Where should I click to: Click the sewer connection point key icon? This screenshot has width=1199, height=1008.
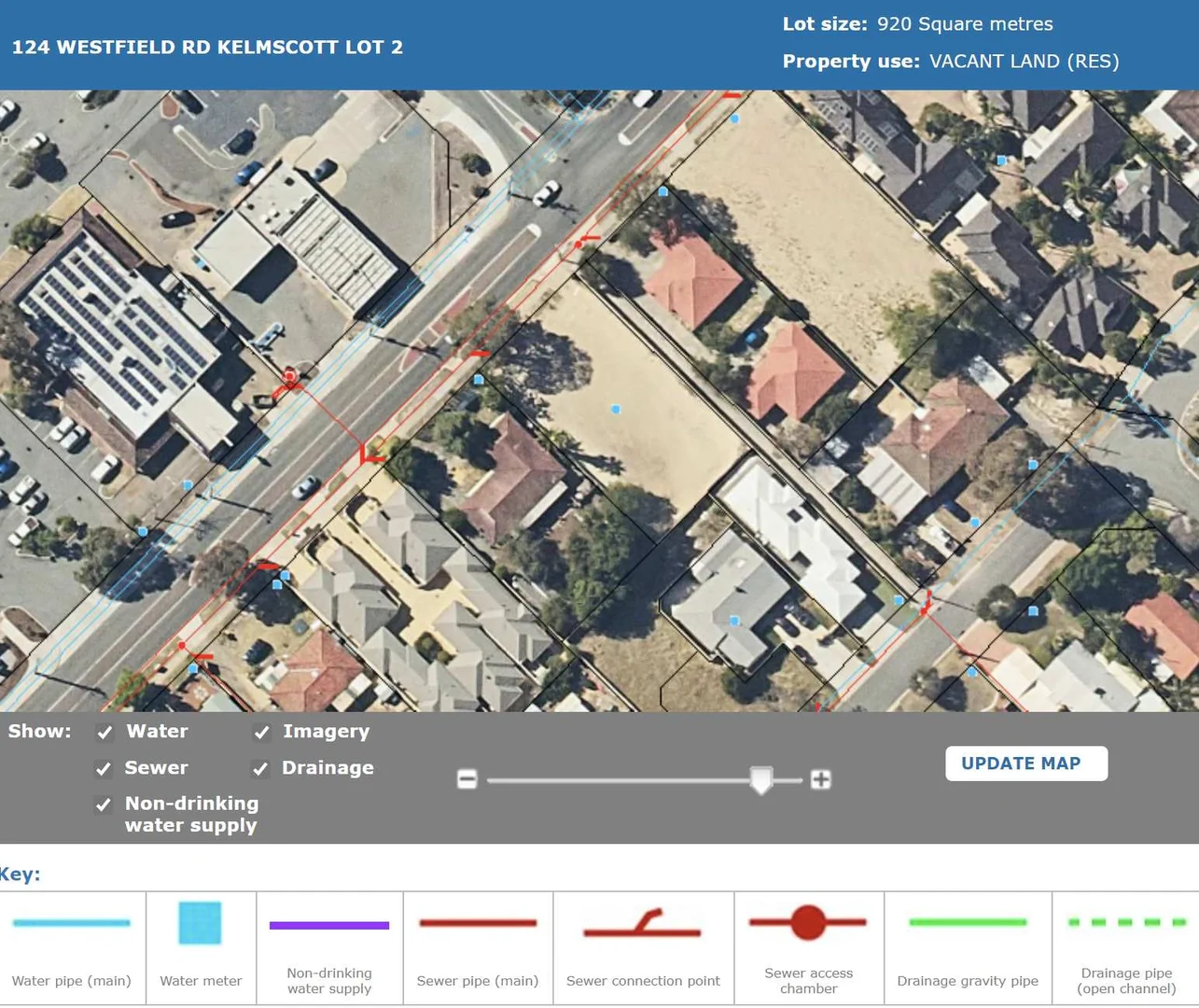click(x=642, y=925)
